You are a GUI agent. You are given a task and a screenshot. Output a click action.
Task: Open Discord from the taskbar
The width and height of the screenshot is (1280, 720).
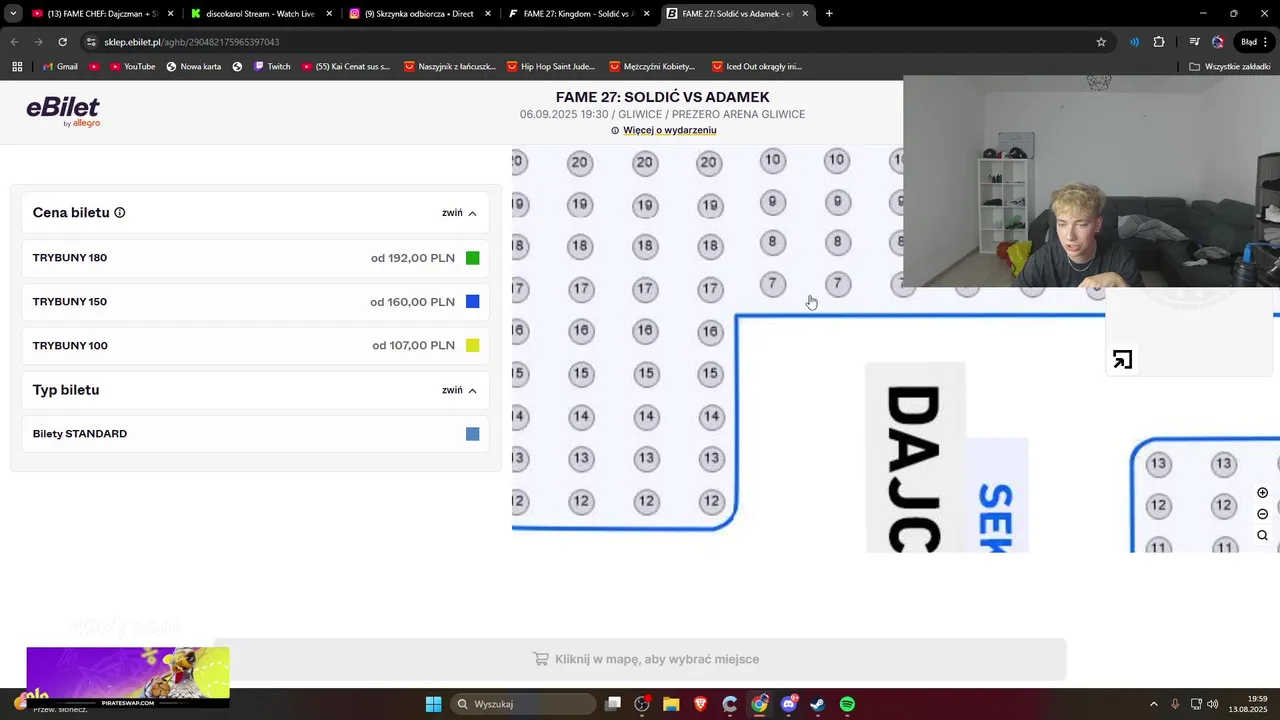pos(788,704)
